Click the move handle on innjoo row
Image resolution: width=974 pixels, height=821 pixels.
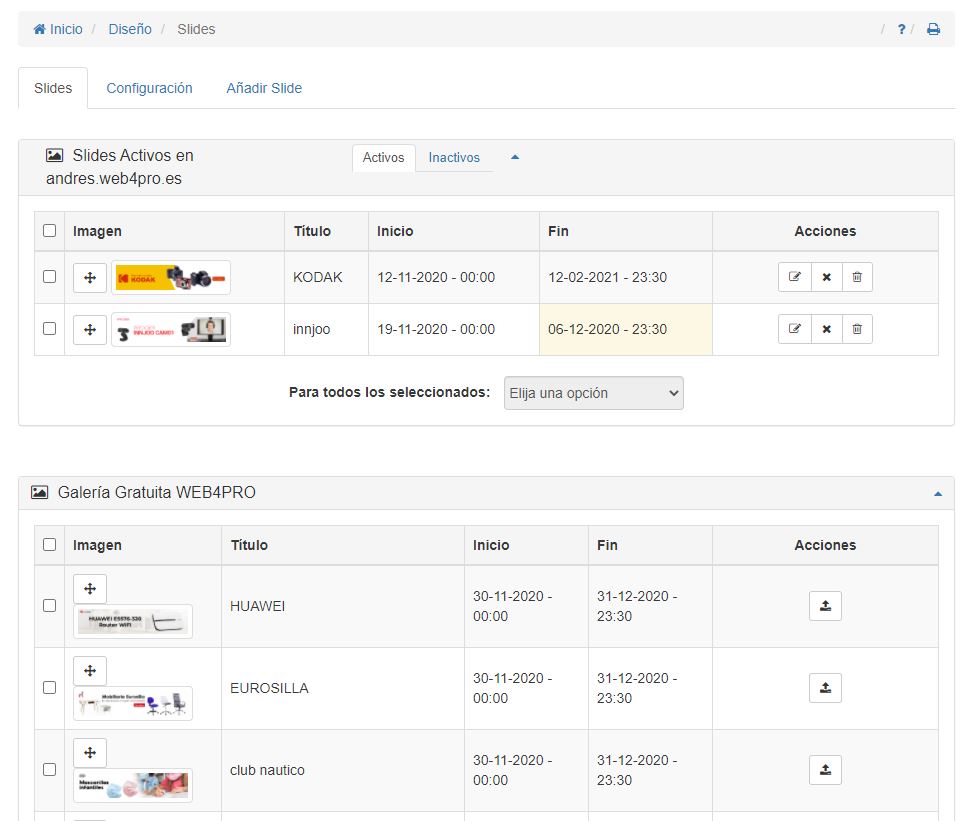click(x=90, y=329)
